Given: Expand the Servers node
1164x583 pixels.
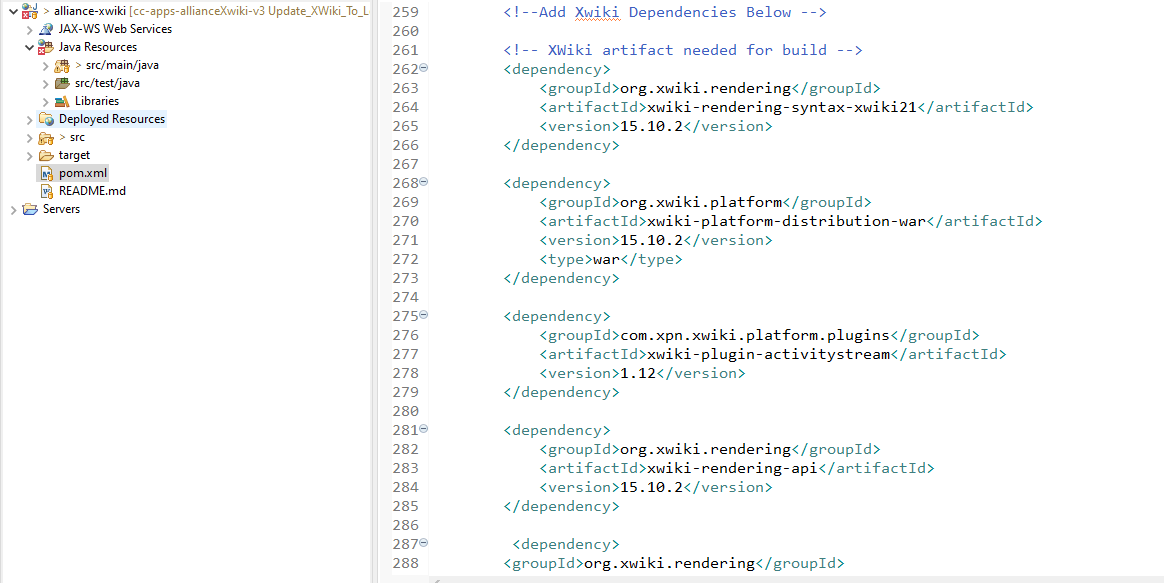Looking at the screenshot, I should (x=13, y=209).
